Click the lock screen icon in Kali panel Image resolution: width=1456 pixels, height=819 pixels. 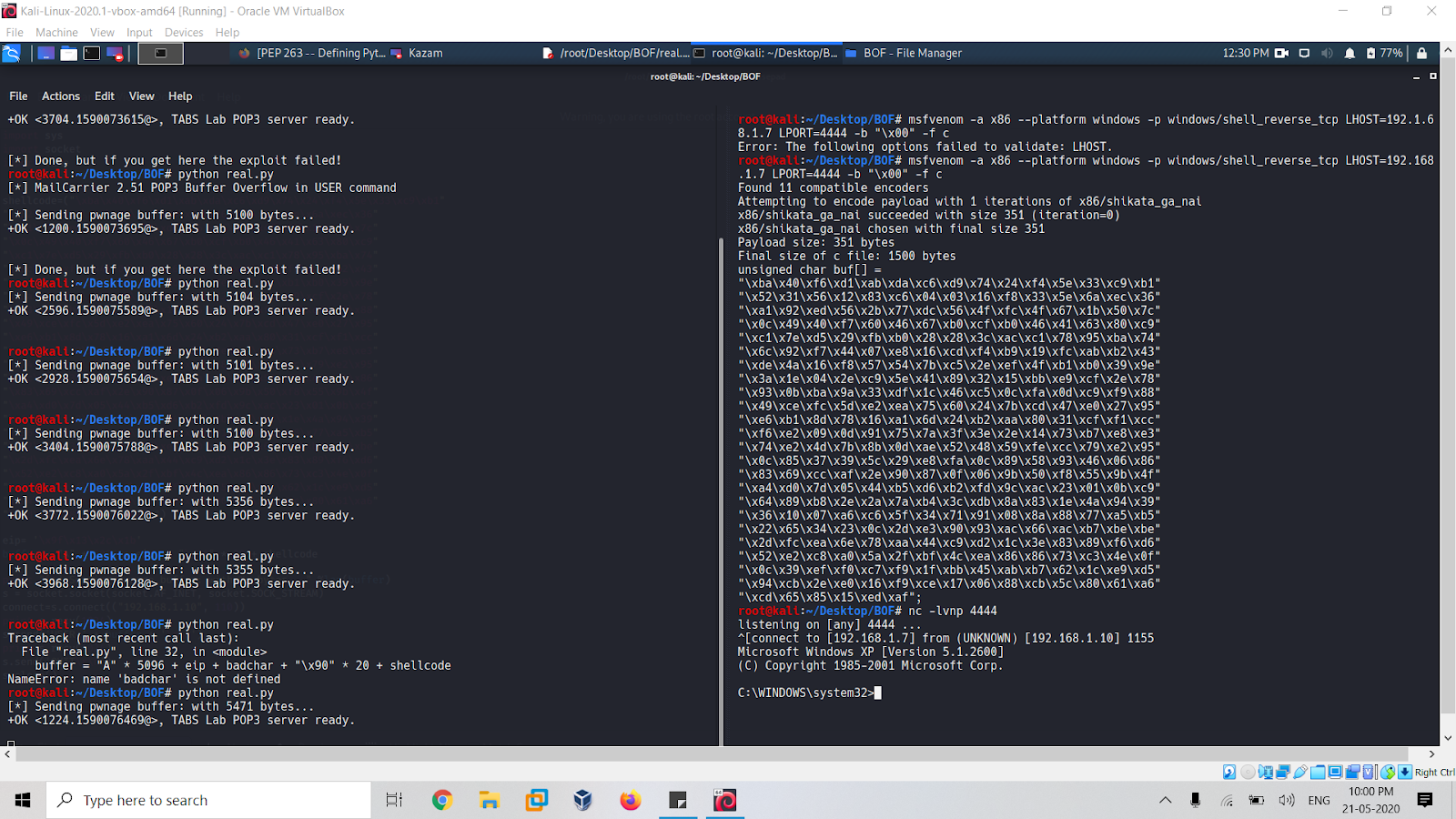[x=1421, y=54]
